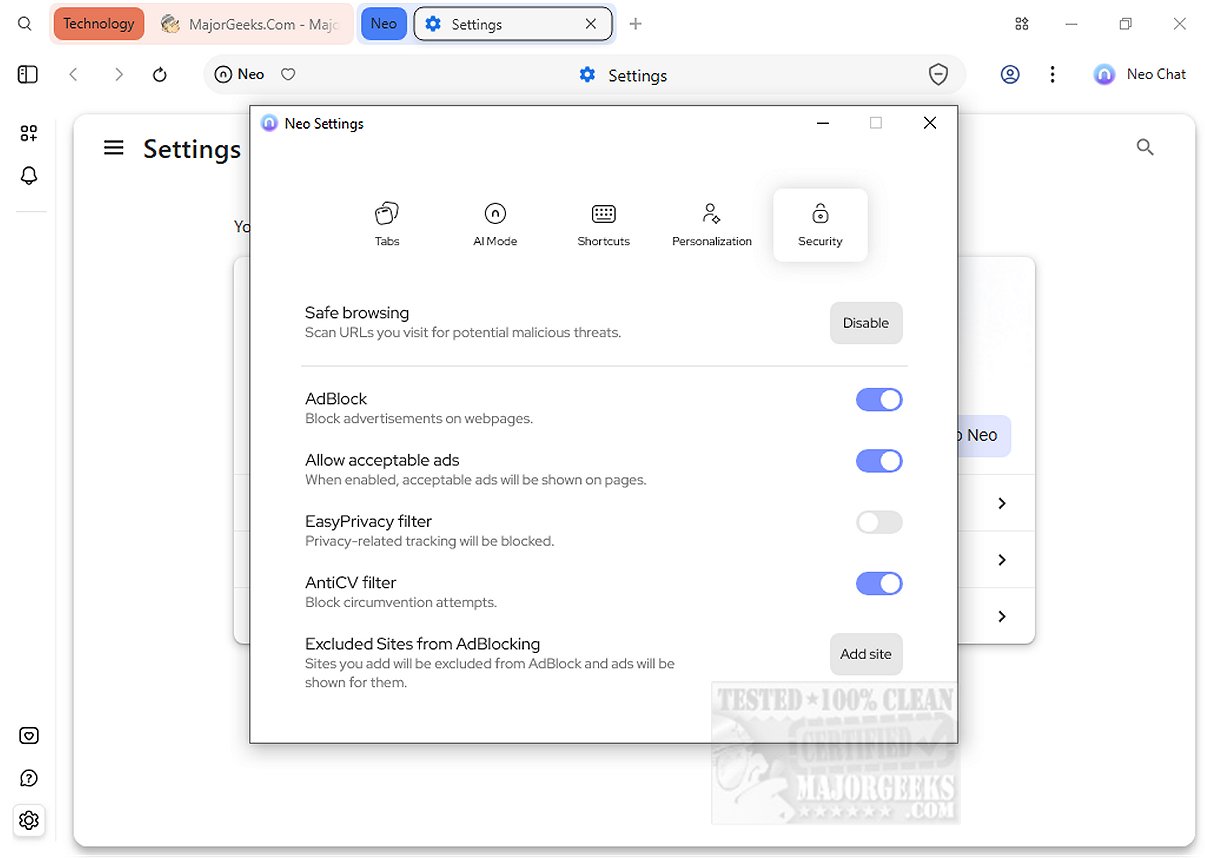
Task: Expand the third chevron row in Settings page
Action: [x=1001, y=616]
